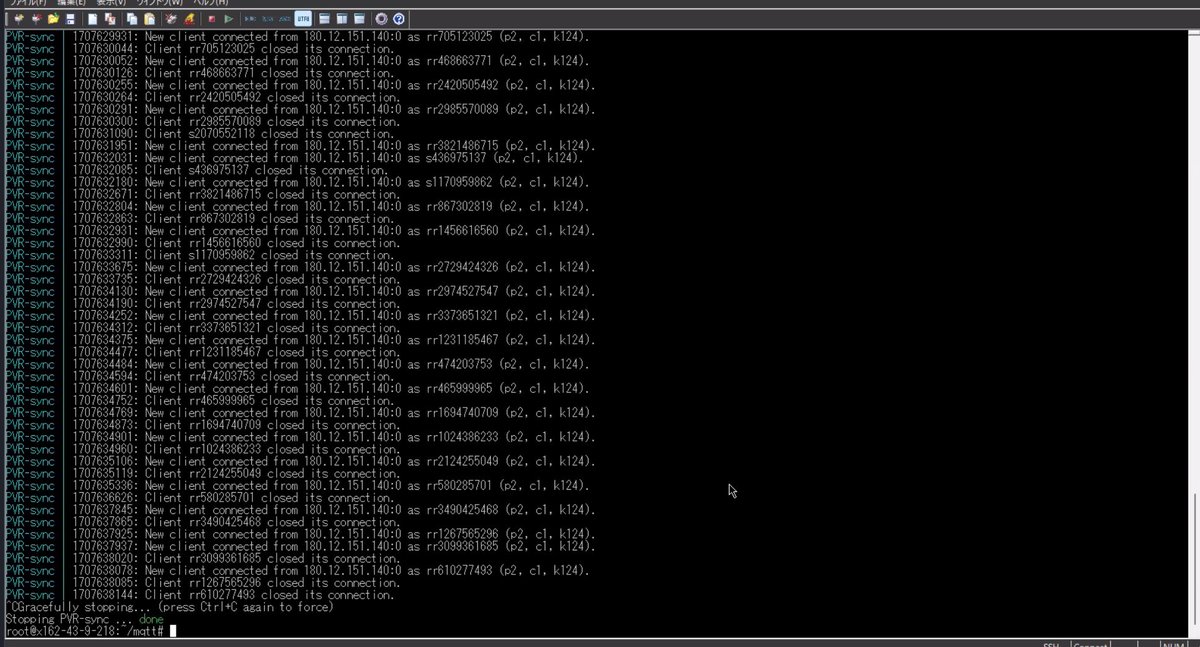
Task: Switch encoding to SJIS in toolbar
Action: tap(267, 19)
